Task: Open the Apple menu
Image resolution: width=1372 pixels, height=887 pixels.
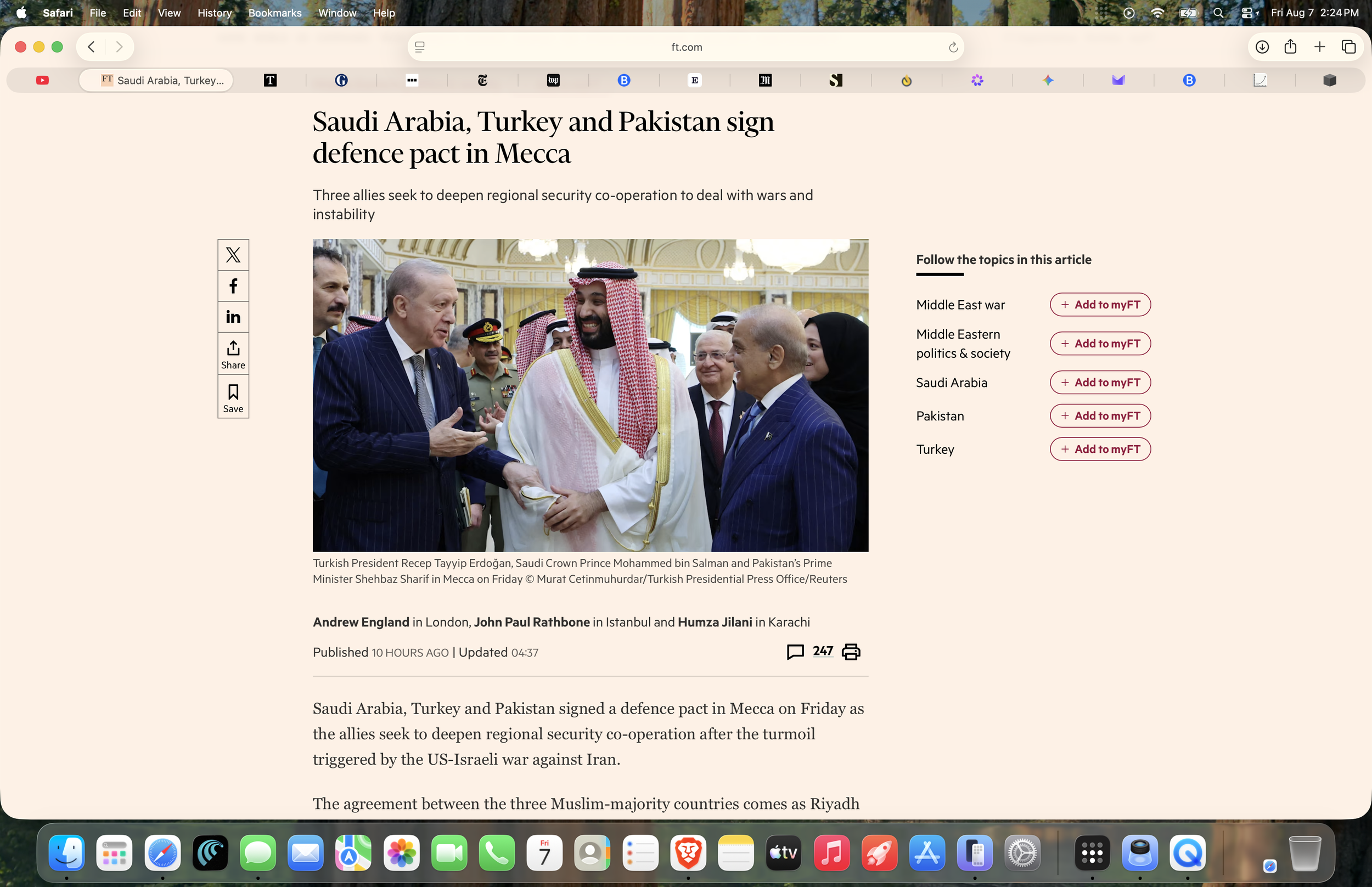Action: [21, 13]
